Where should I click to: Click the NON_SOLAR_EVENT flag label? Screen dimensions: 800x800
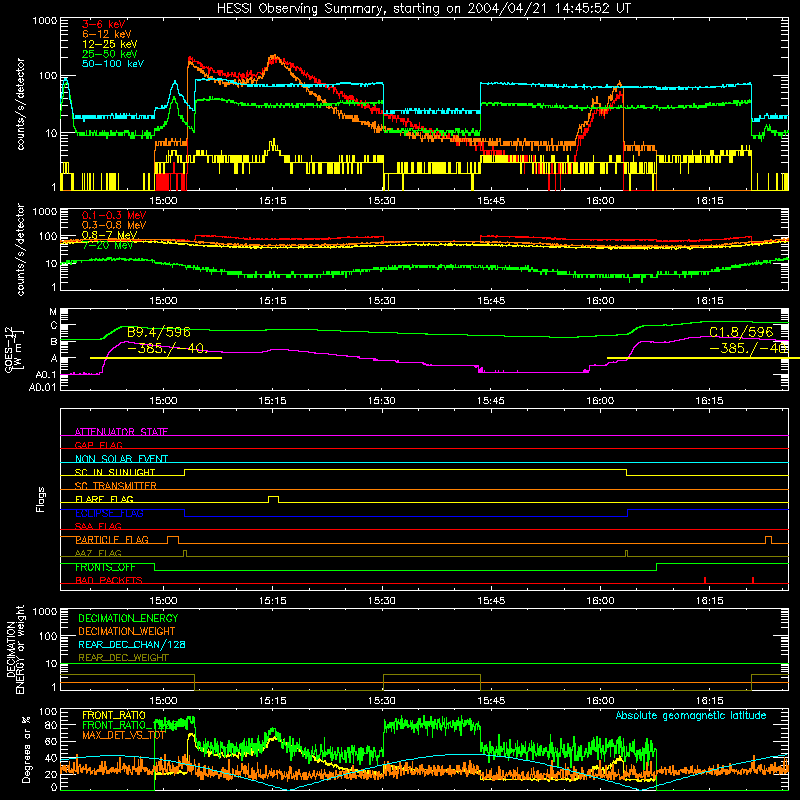pos(121,459)
